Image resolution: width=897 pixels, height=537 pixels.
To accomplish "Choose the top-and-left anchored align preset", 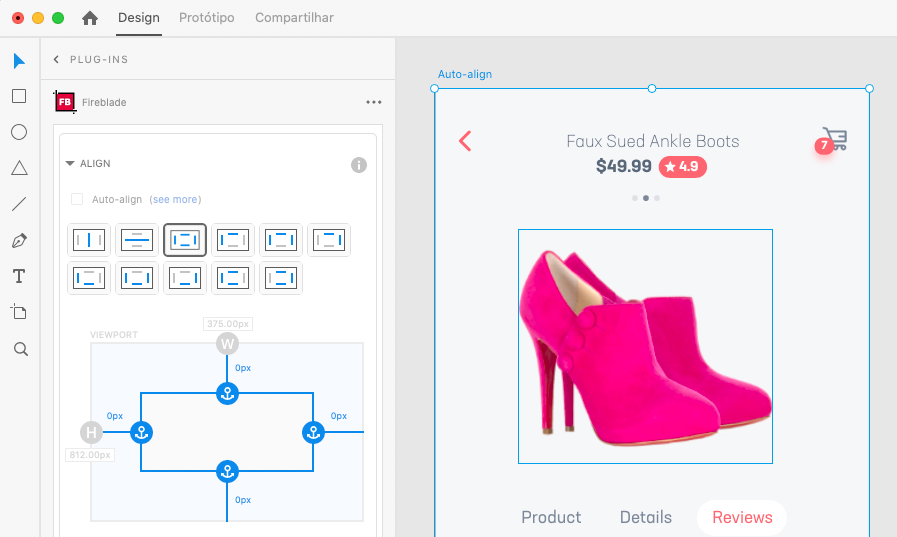I will tap(233, 240).
